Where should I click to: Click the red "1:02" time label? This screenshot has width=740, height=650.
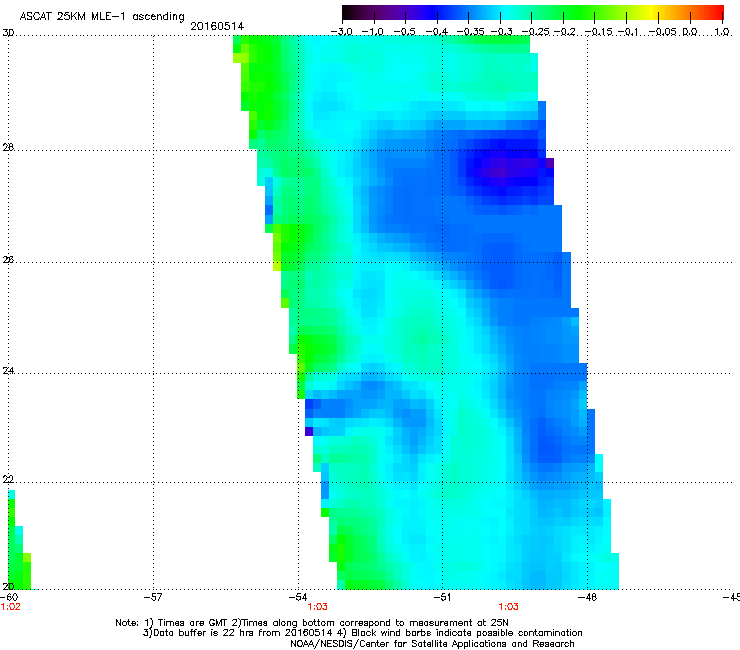pyautogui.click(x=10, y=607)
